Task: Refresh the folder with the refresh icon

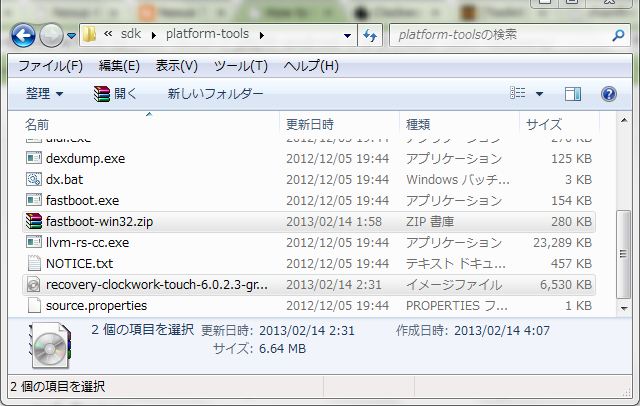Action: [x=370, y=35]
